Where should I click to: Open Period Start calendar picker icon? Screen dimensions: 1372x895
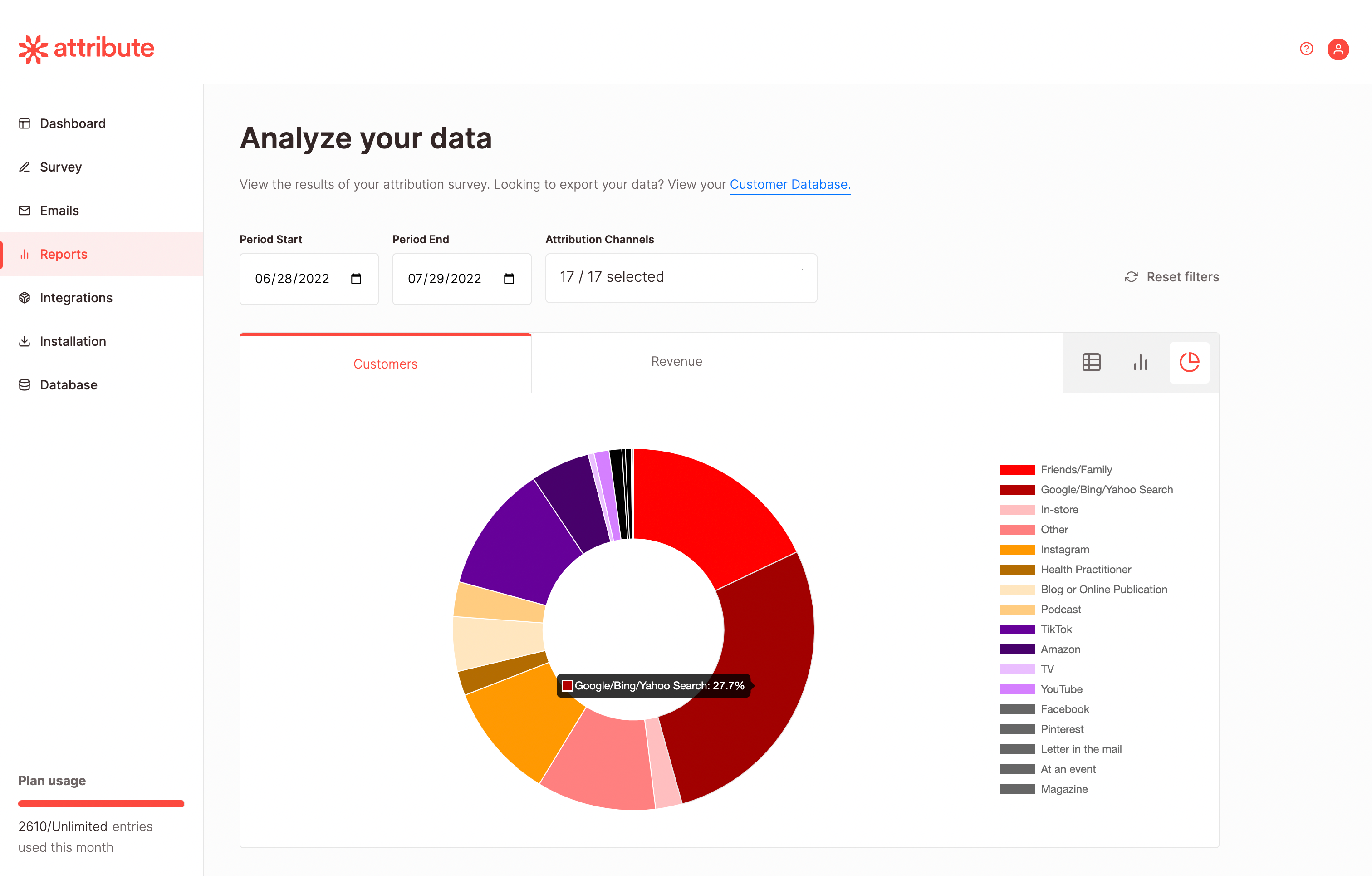(x=356, y=279)
